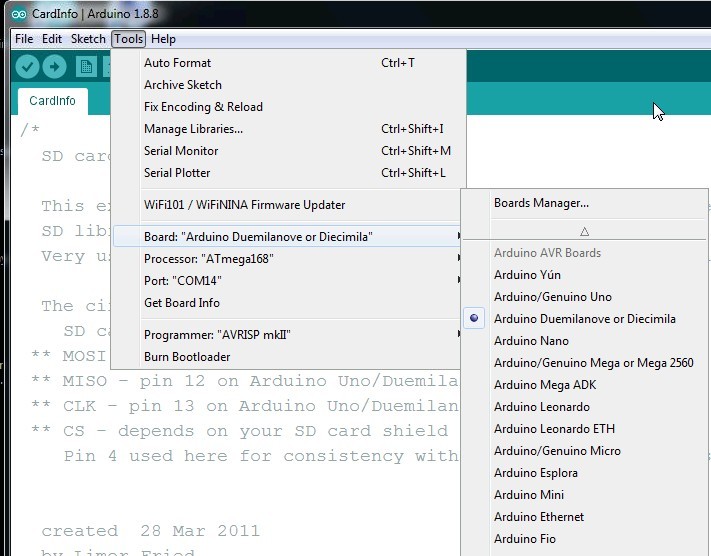Select the Arduino Mini board
711x556 pixels.
point(584,495)
